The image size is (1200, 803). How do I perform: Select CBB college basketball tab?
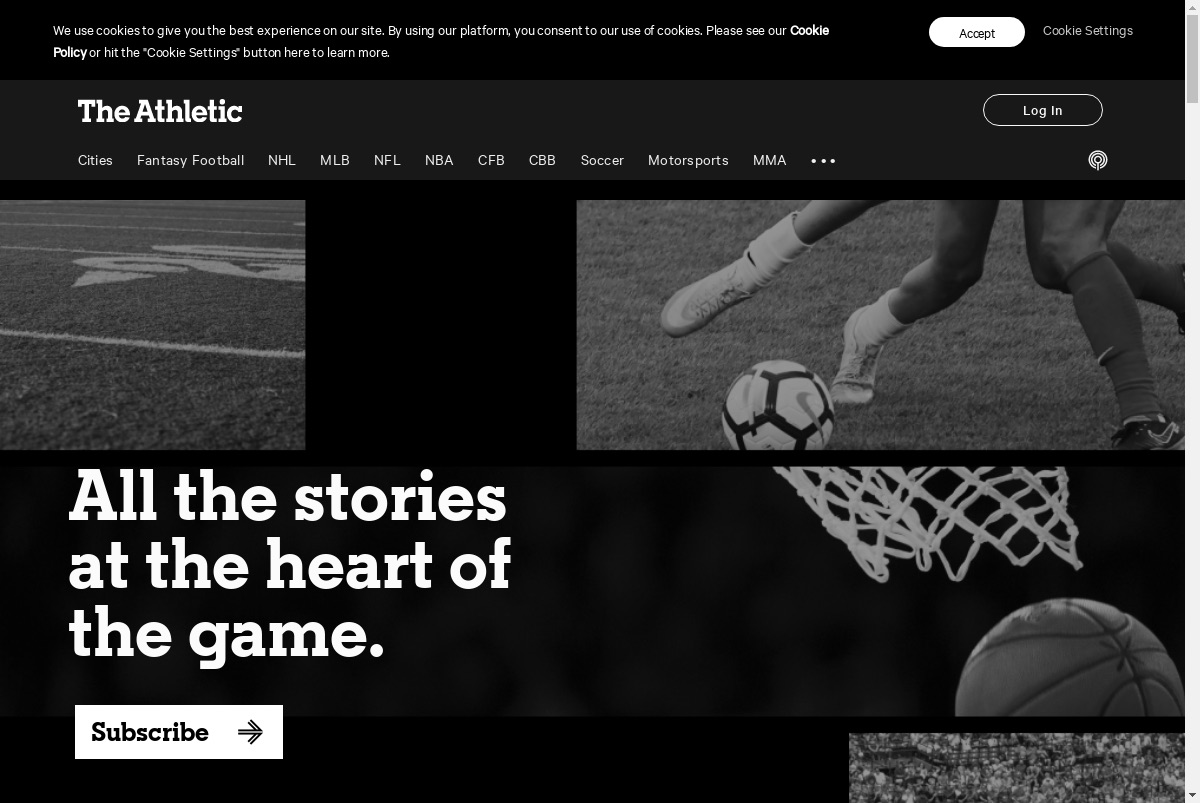point(542,160)
